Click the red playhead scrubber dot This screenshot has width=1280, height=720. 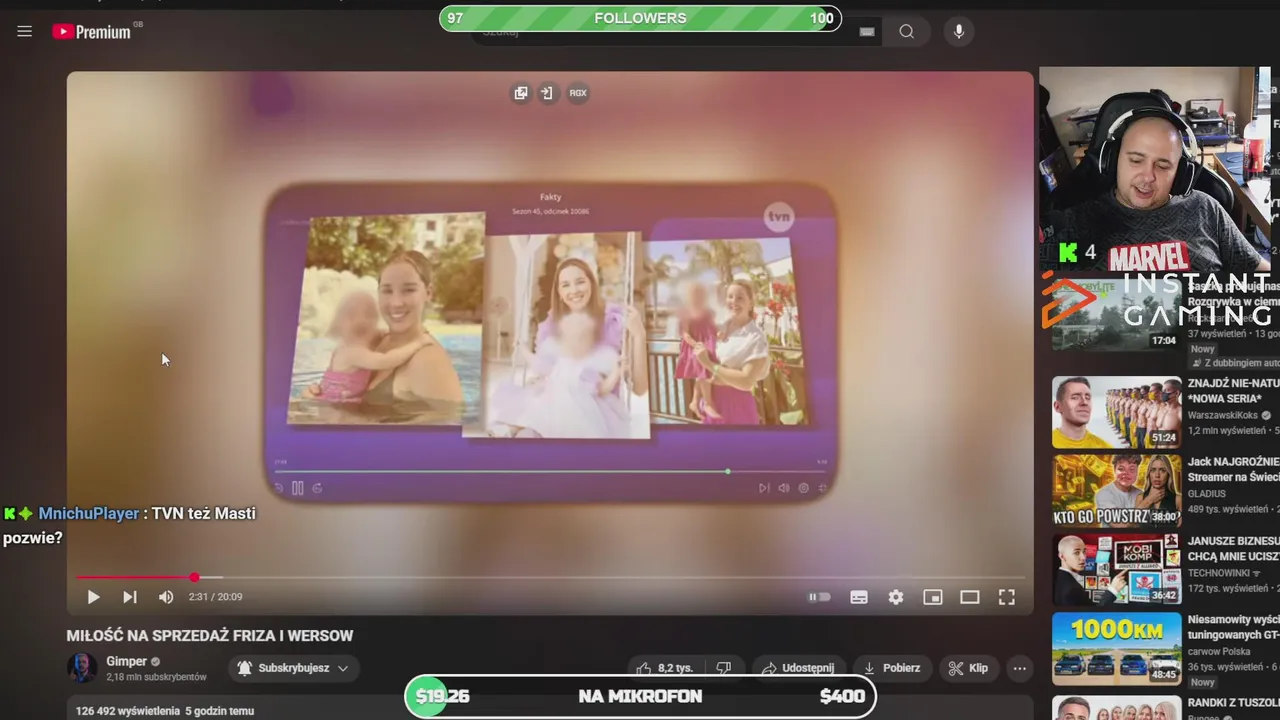tap(194, 577)
